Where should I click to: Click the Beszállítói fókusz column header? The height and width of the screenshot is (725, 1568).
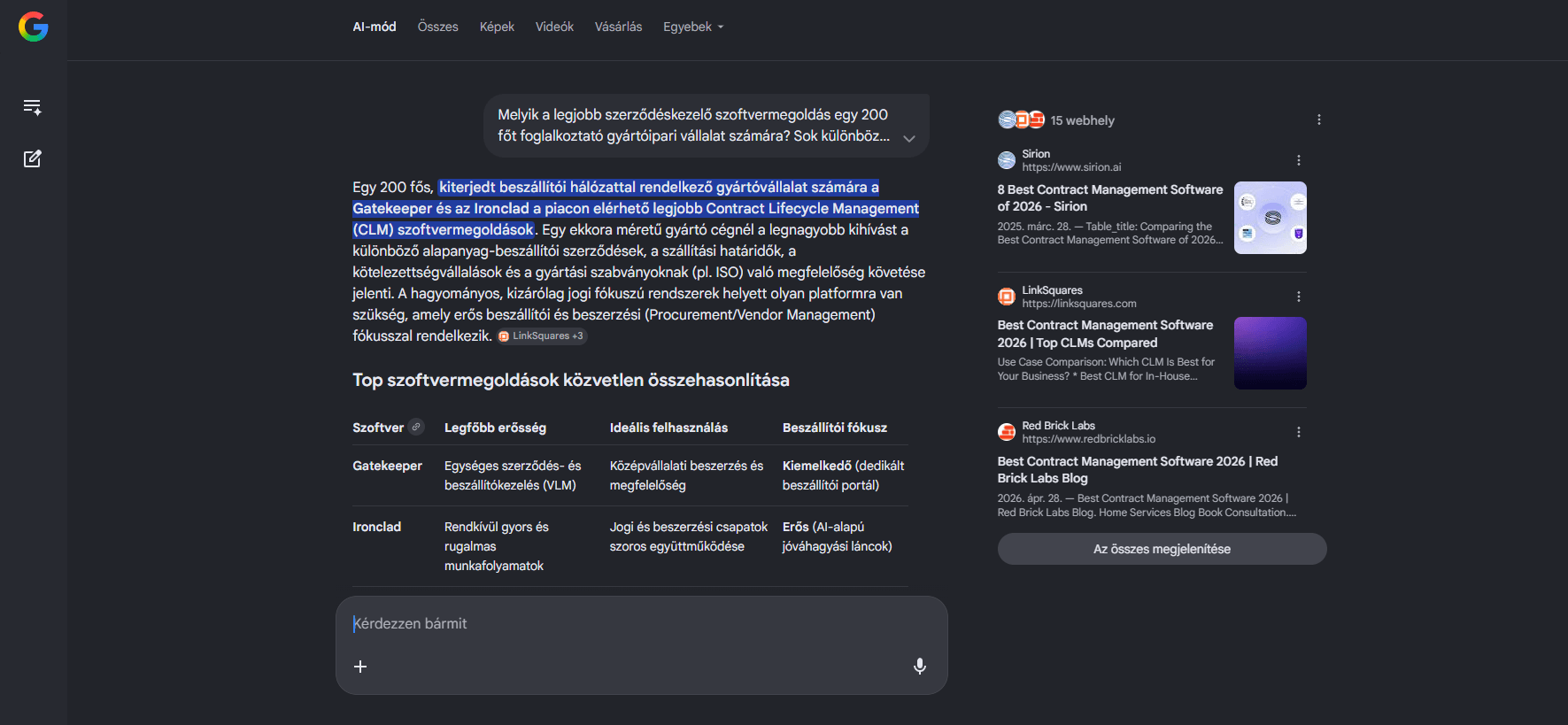point(835,428)
